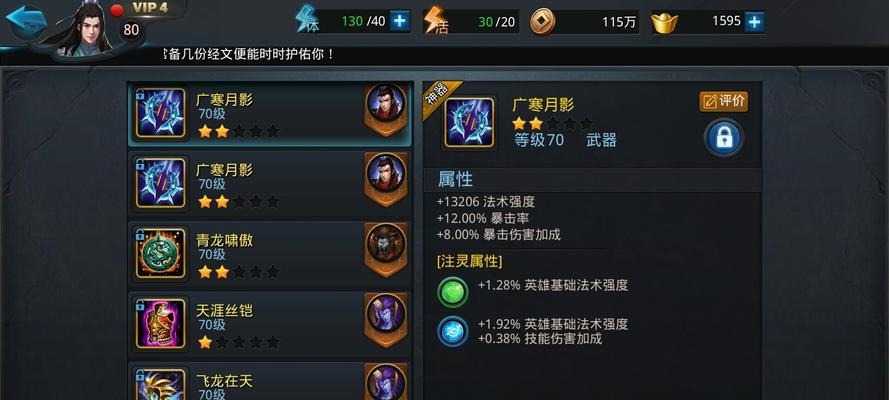Image resolution: width=889 pixels, height=400 pixels.
Task: Click the VIP 4 badge
Action: (151, 8)
